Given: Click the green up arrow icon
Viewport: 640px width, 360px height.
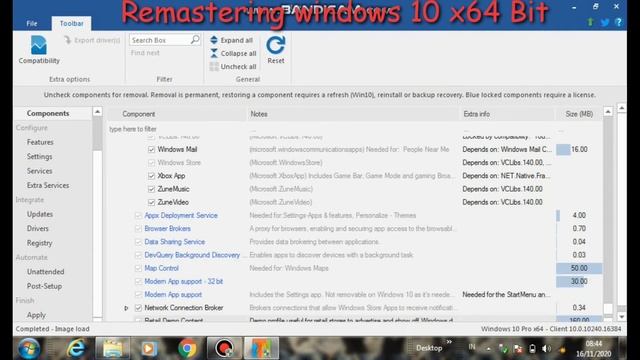Looking at the screenshot, I should pos(590,22).
